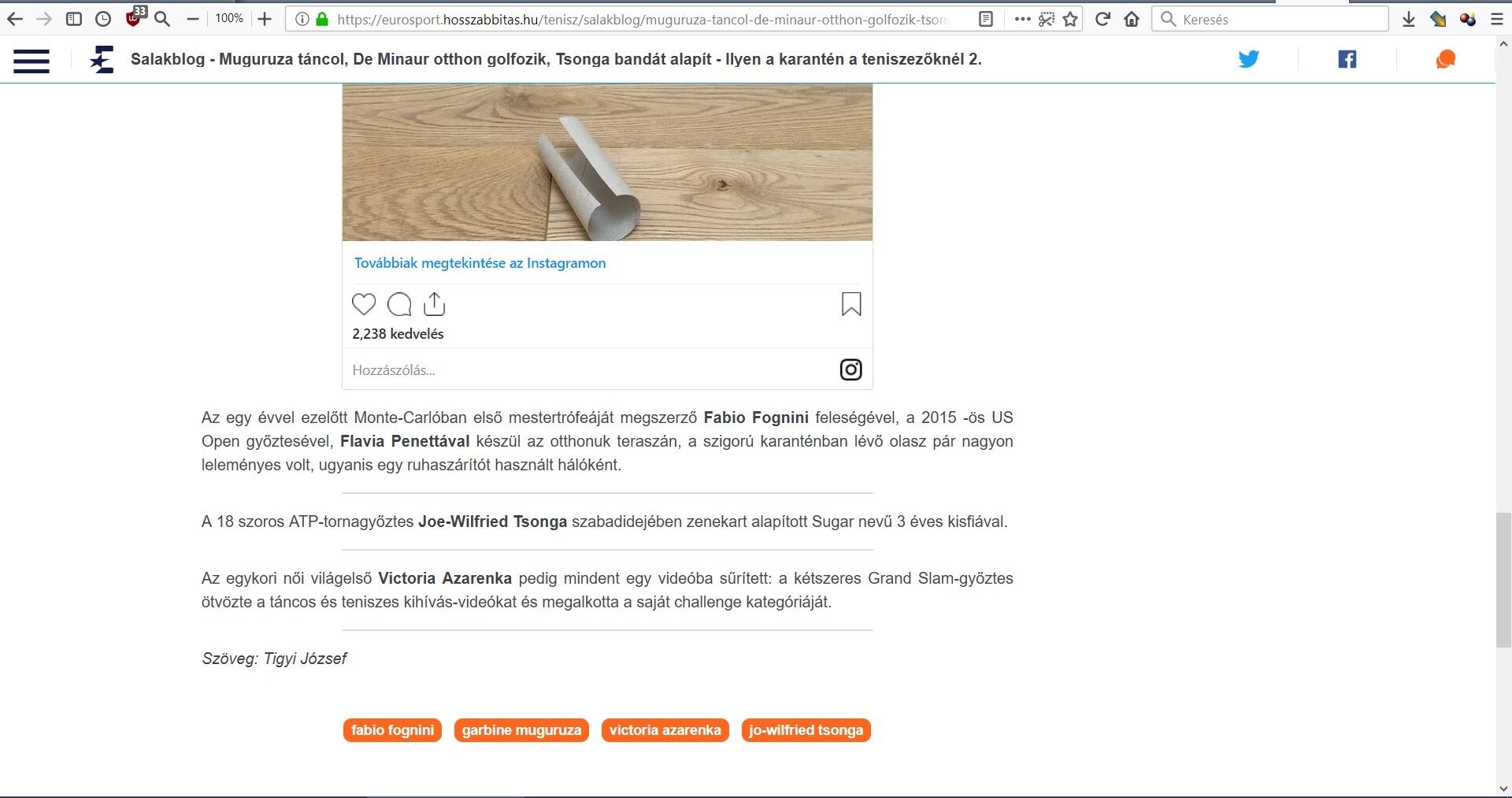Open the browser hamburger menu
The width and height of the screenshot is (1512, 798).
click(x=1497, y=19)
